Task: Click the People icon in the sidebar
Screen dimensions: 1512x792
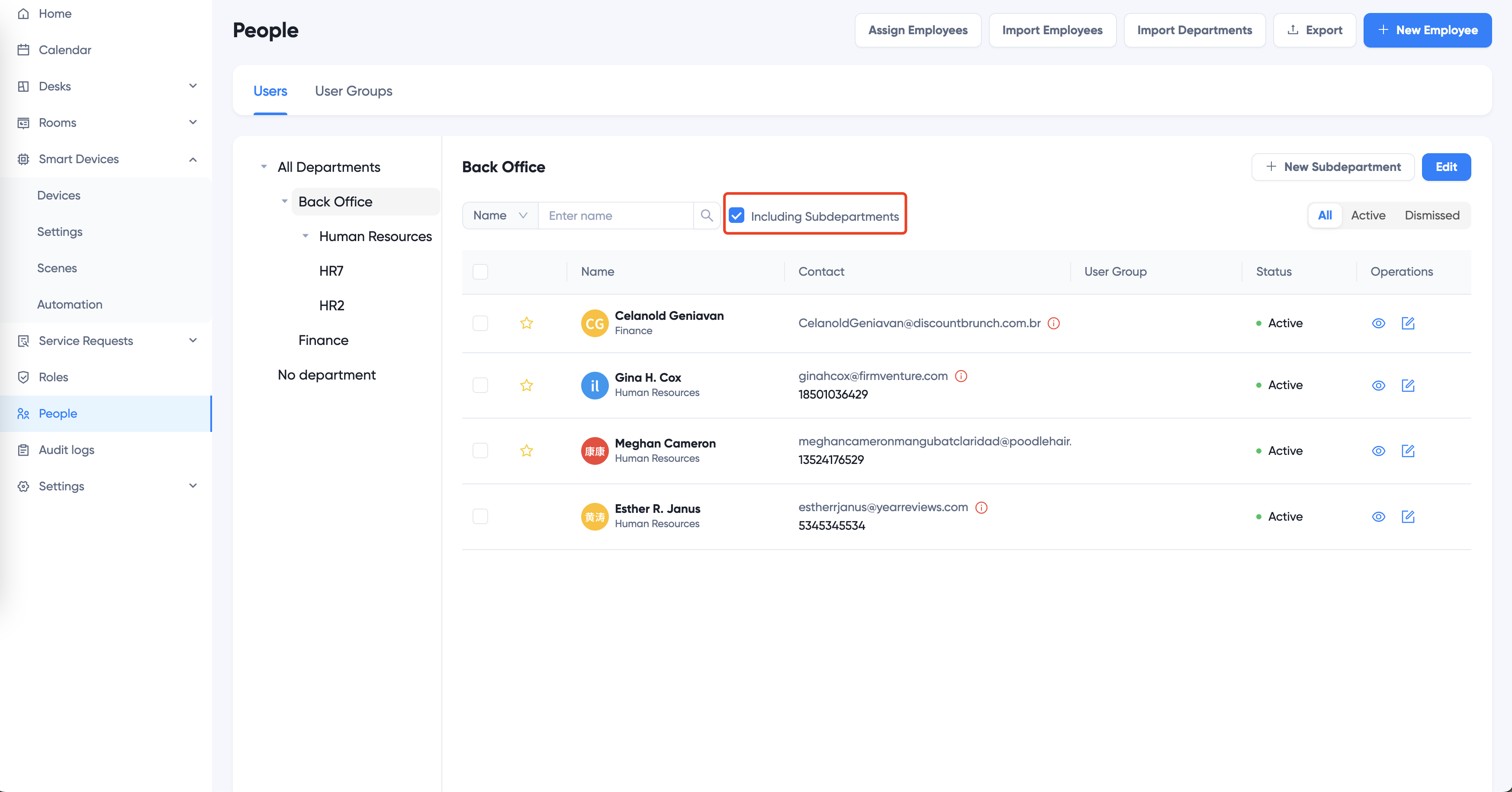Action: pyautogui.click(x=23, y=414)
